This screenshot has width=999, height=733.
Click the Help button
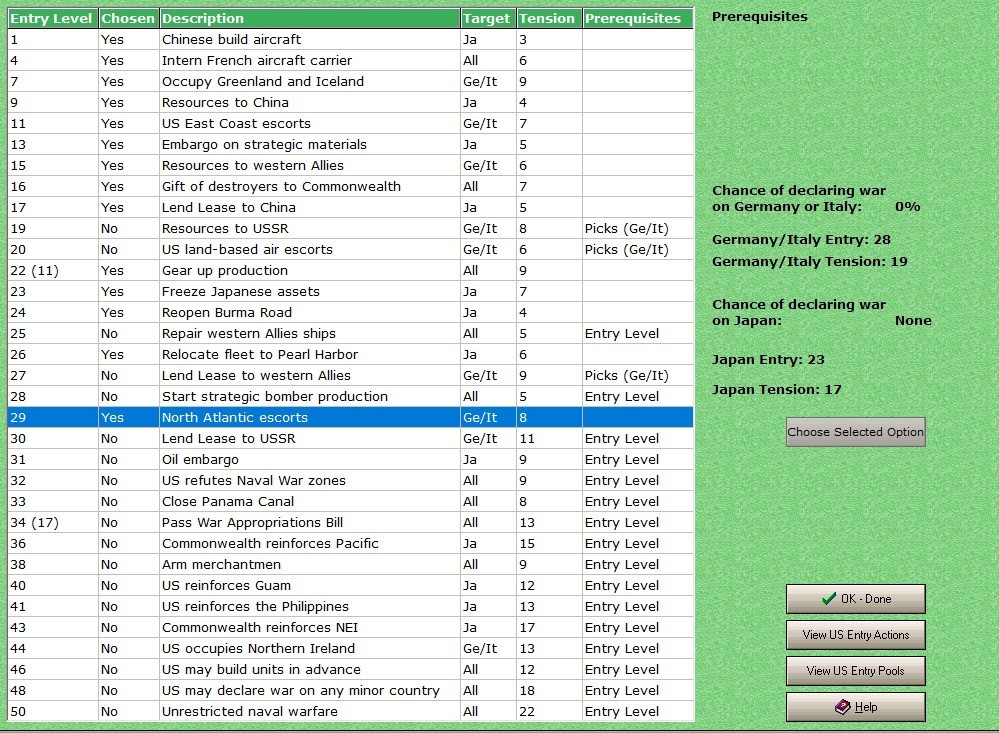856,707
